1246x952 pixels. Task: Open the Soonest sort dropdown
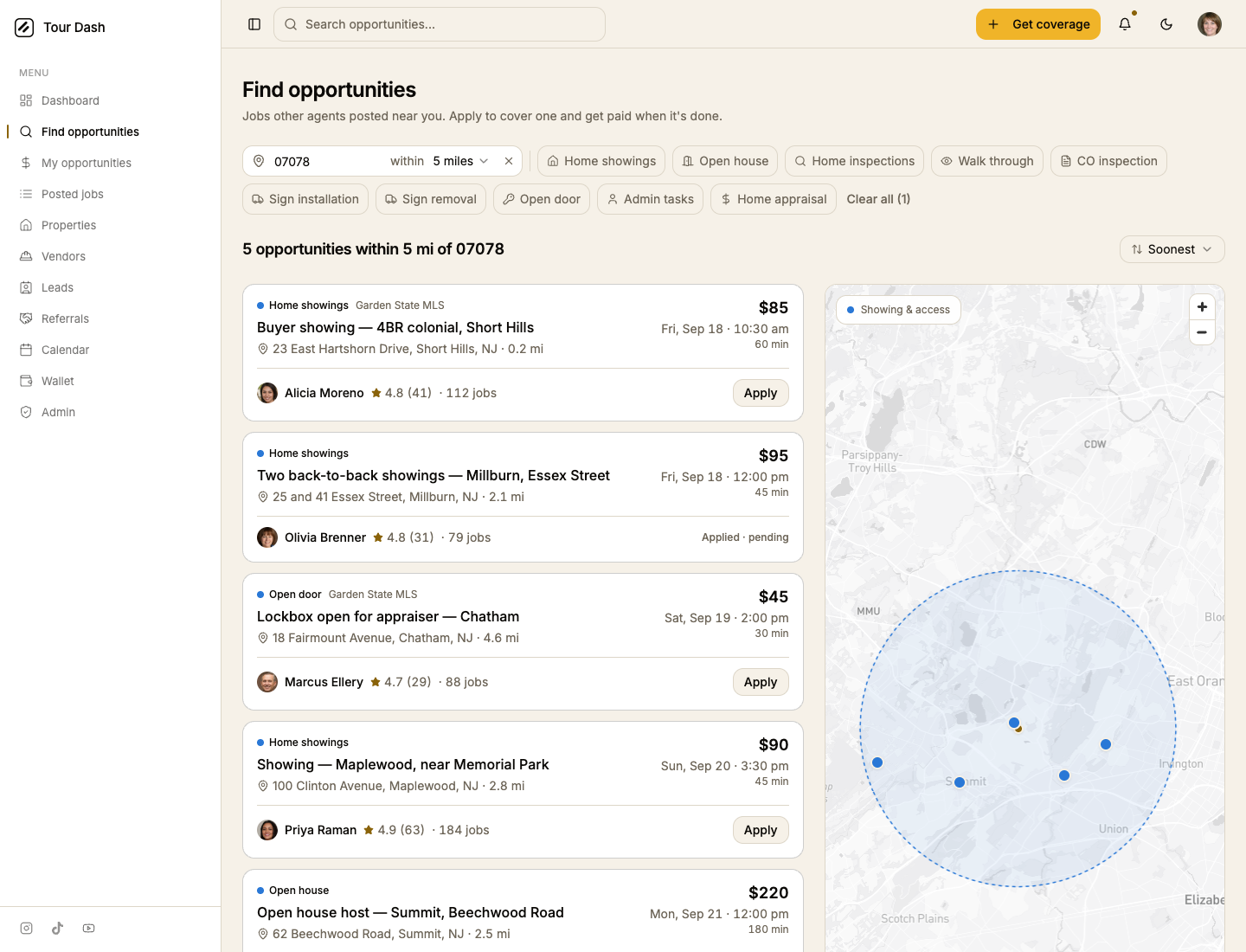[1172, 249]
